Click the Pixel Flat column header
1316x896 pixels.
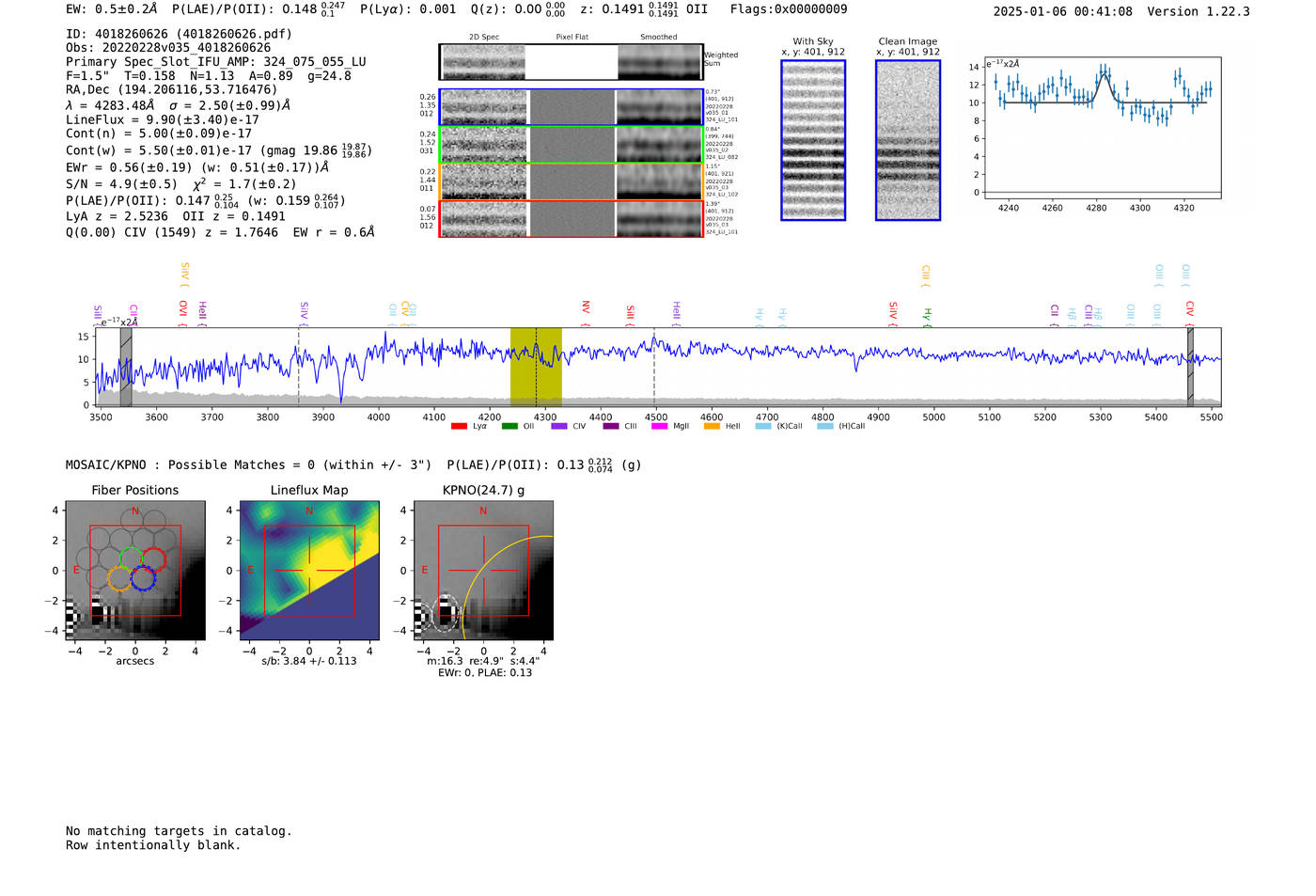[572, 38]
